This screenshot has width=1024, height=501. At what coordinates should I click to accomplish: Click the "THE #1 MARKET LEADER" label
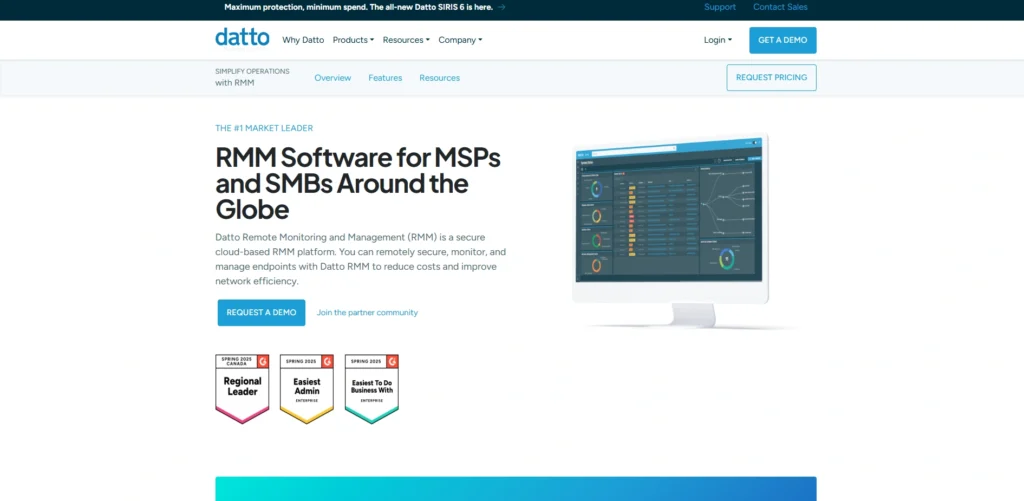[264, 128]
